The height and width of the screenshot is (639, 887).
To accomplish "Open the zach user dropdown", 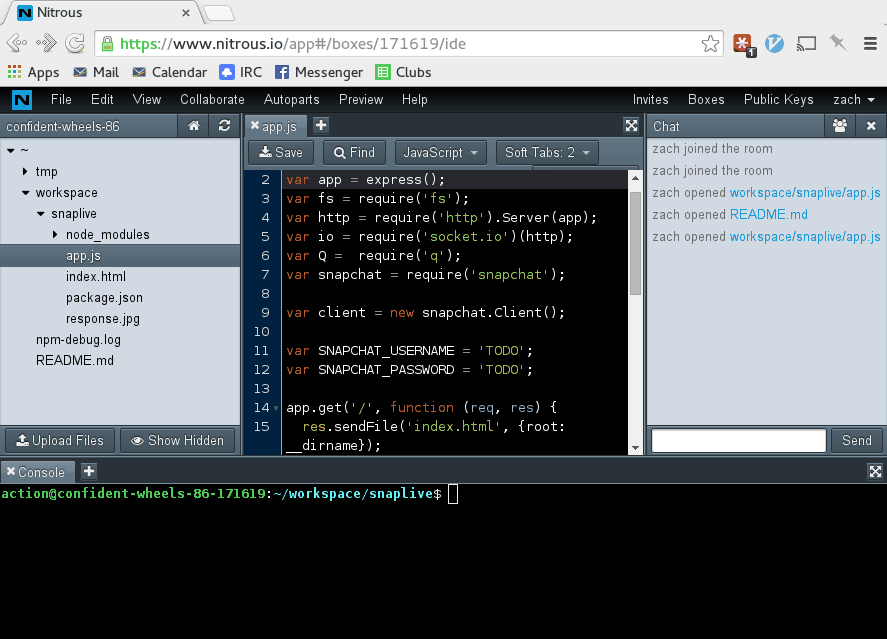I will (854, 100).
